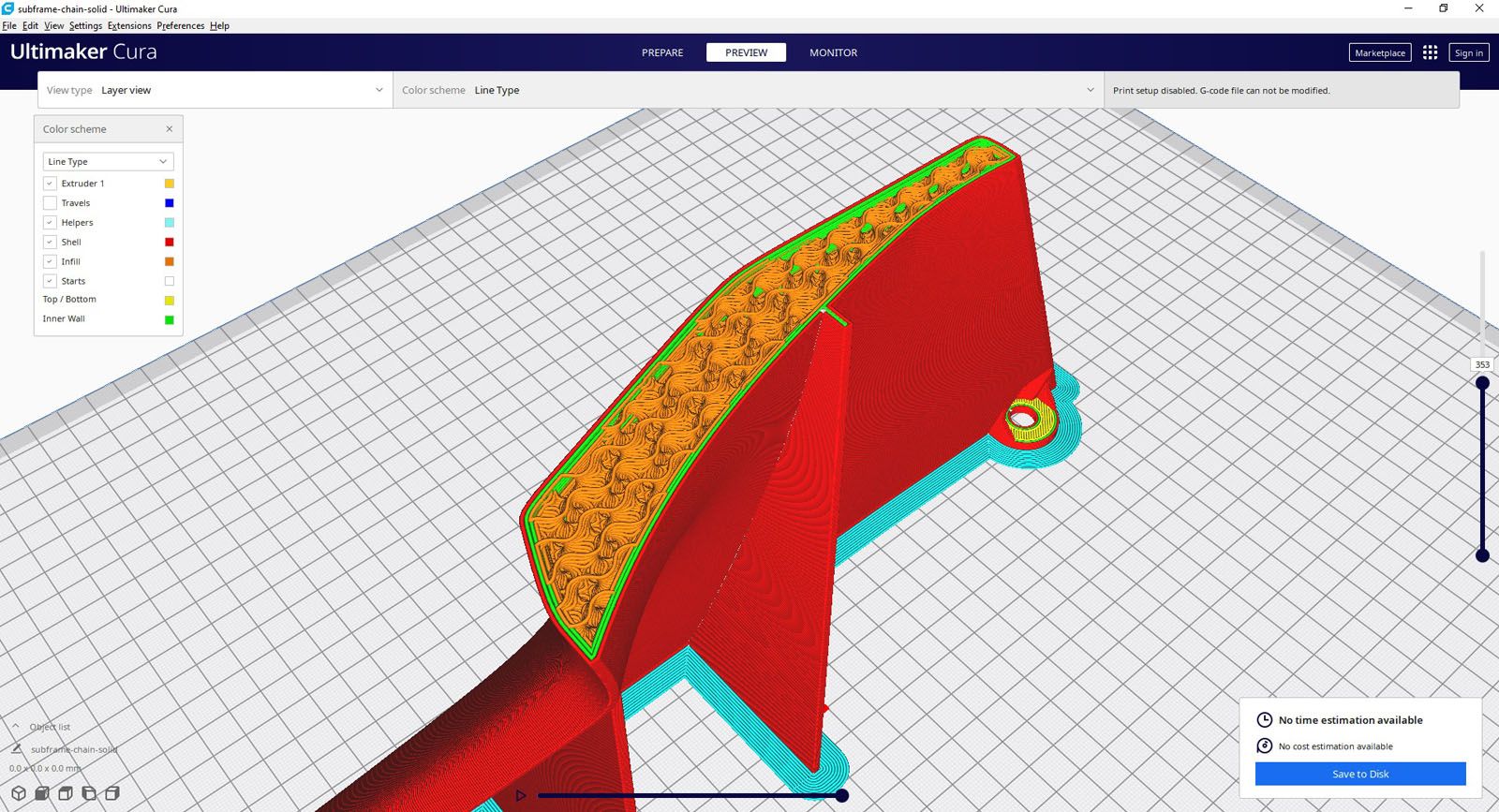Screen dimensions: 1499x812
Task: Select the top view cube icon
Action: tap(66, 793)
